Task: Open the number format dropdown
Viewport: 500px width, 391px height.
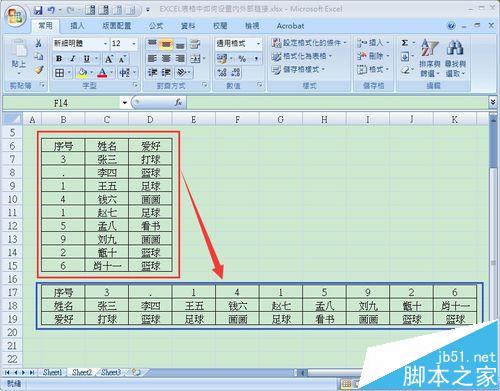Action: pyautogui.click(x=258, y=44)
